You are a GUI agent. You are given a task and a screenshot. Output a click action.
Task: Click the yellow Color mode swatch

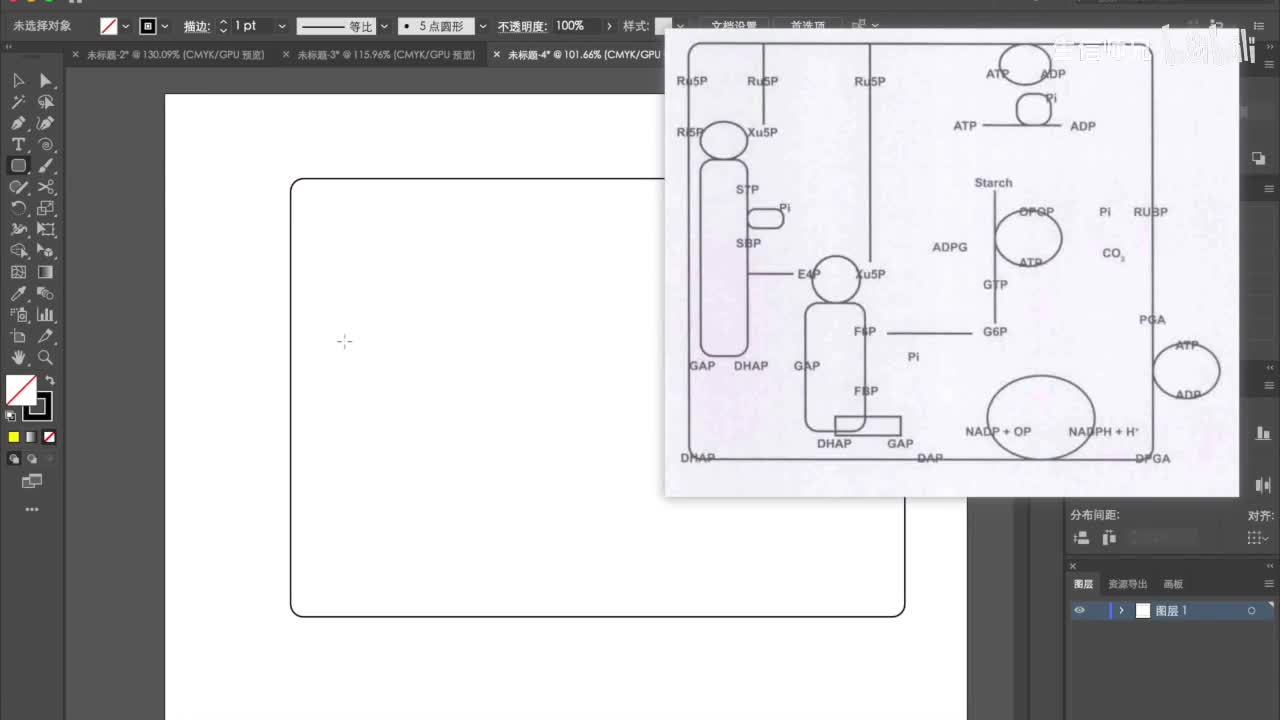point(14,437)
